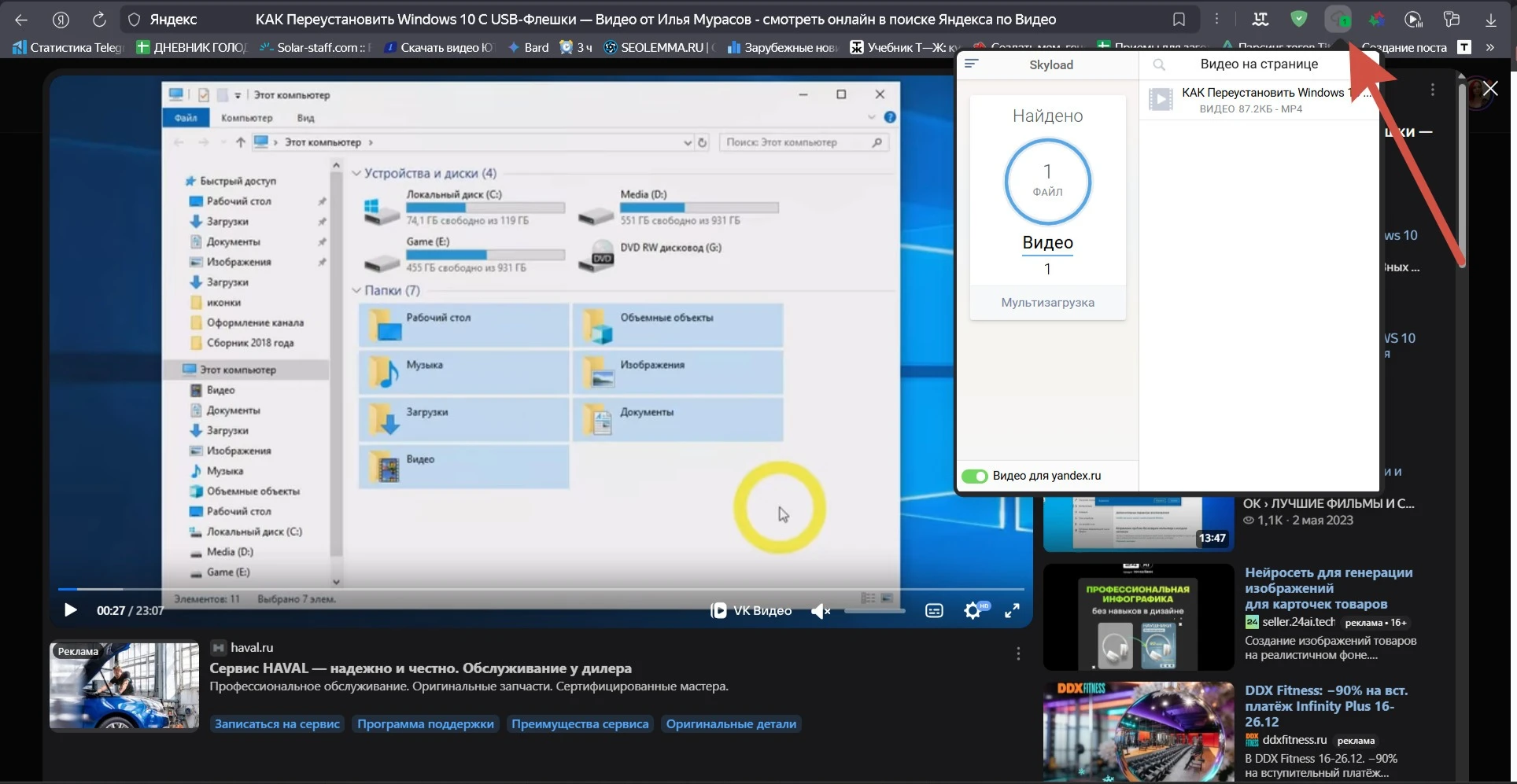Open the Скачать видео Ю bookmark
Viewport: 1517px width, 784px height.
point(438,47)
